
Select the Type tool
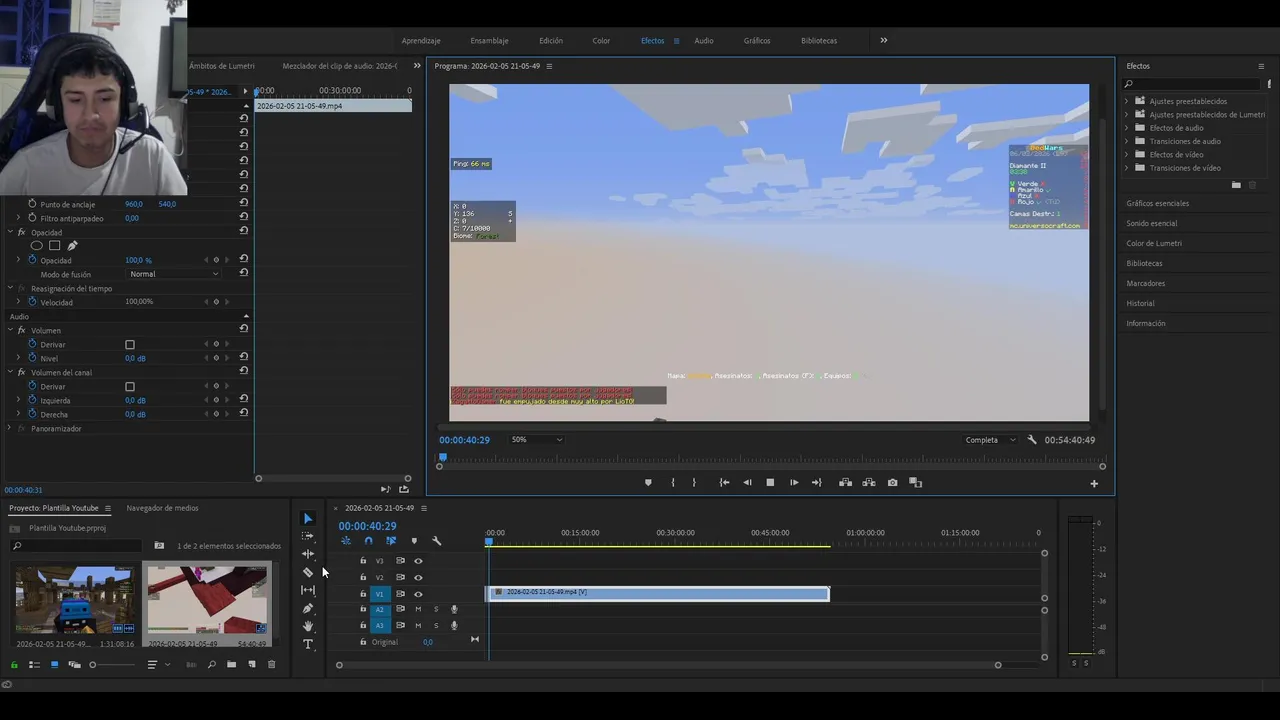point(308,644)
